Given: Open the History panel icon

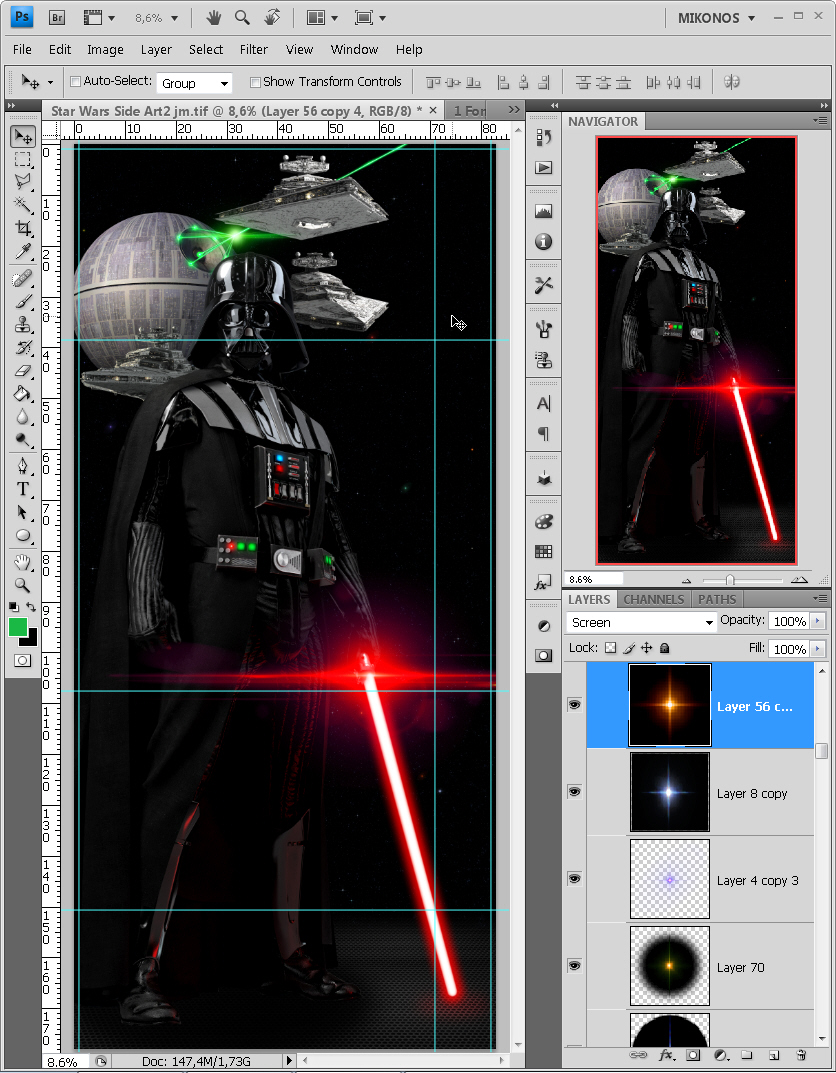Looking at the screenshot, I should click(x=544, y=138).
